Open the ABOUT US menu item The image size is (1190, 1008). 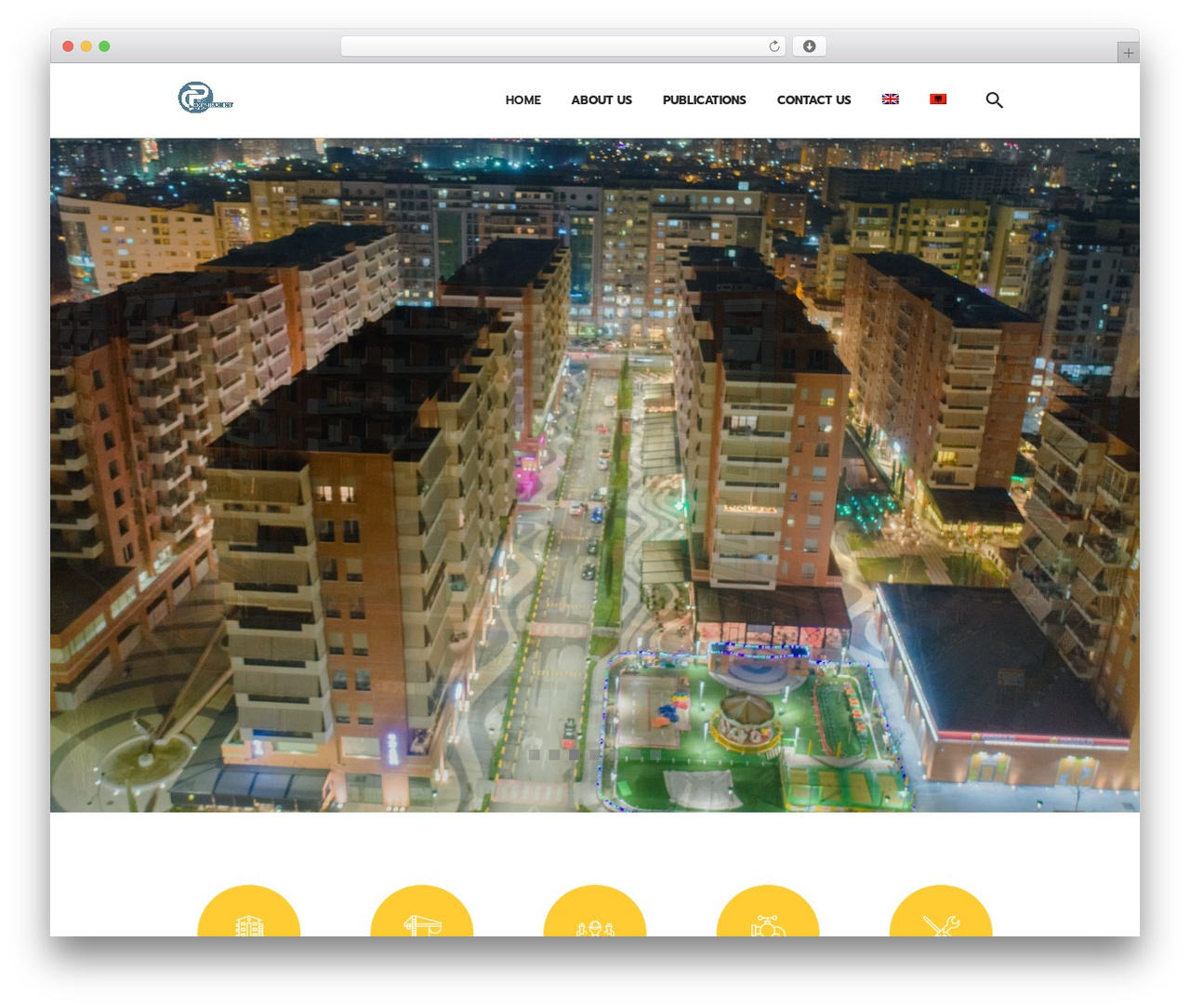coord(602,99)
